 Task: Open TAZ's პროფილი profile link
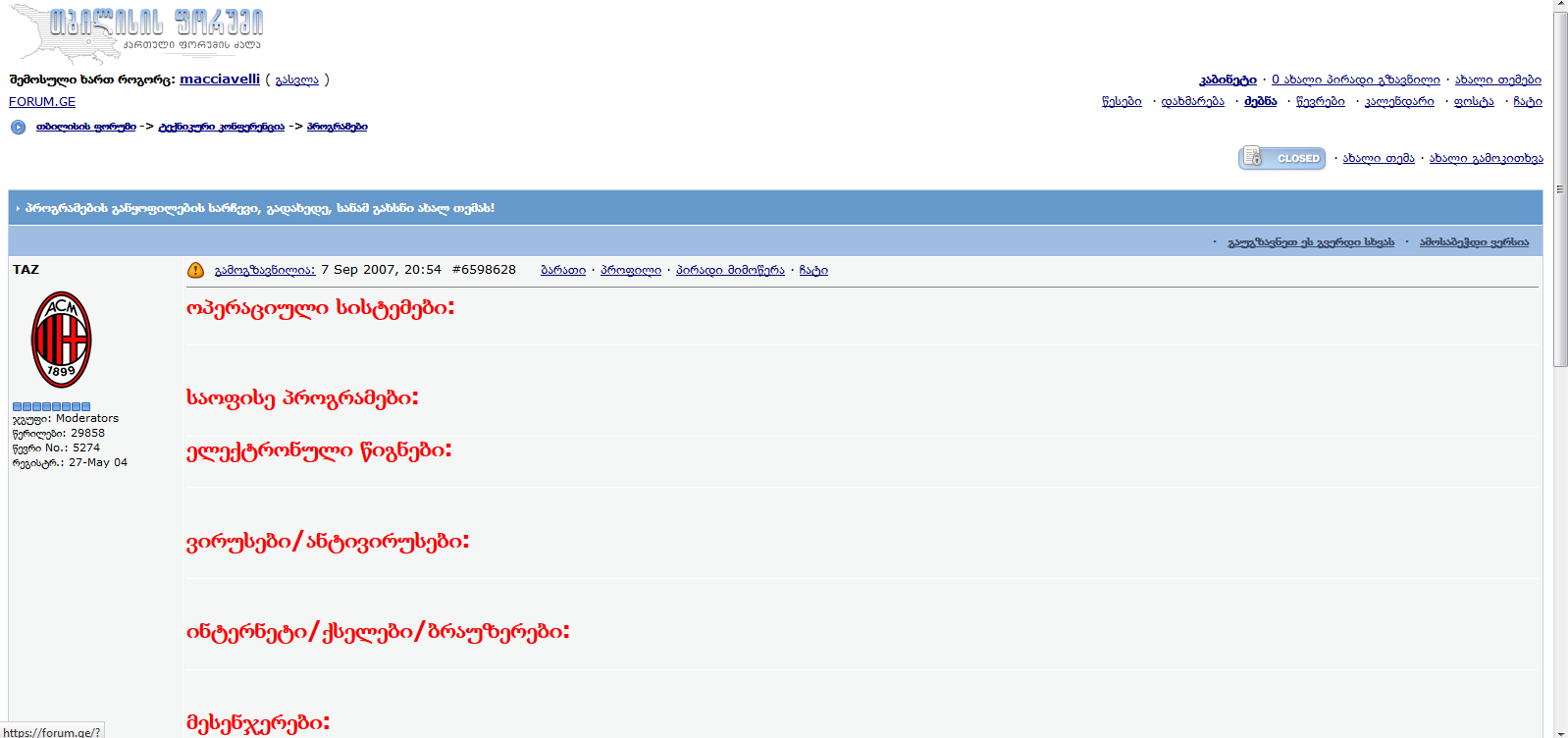pyautogui.click(x=631, y=271)
